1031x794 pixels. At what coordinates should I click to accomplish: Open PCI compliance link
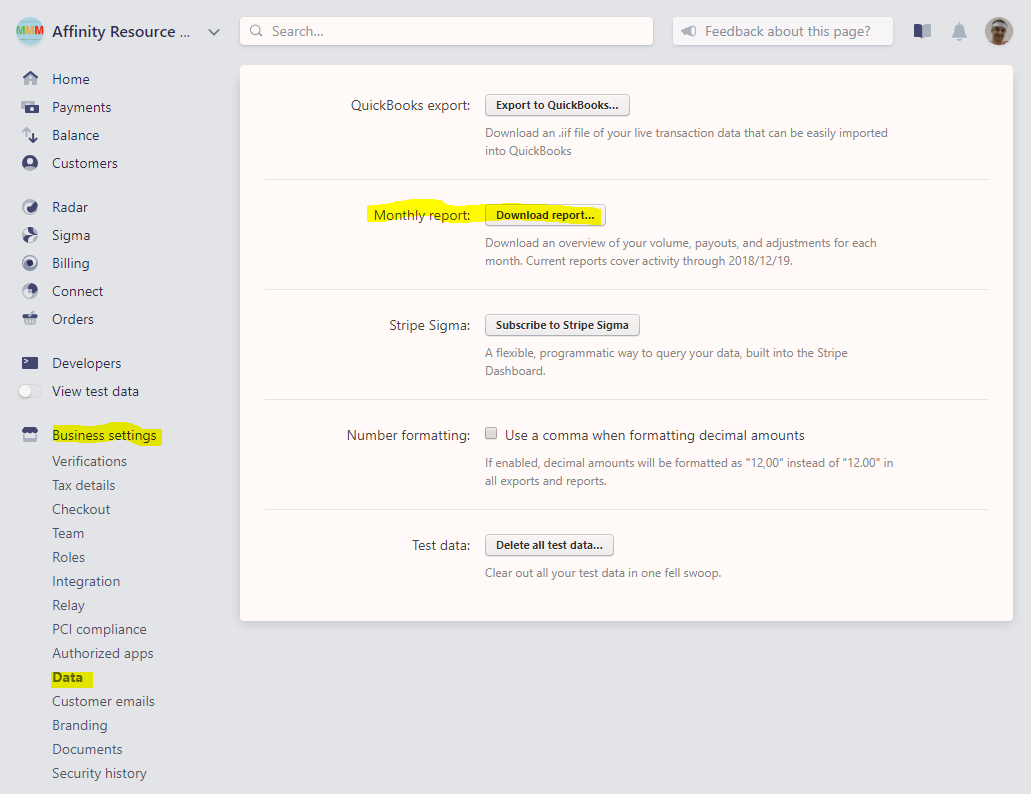tap(99, 630)
